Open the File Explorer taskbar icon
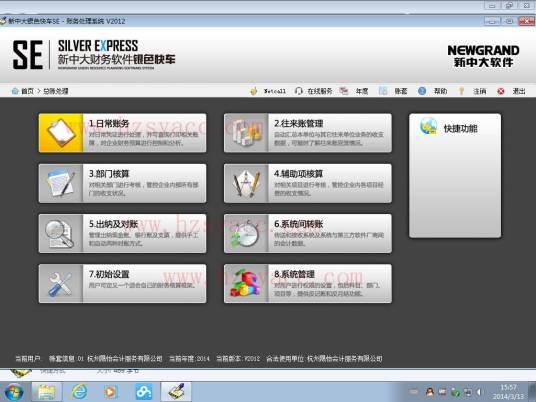 (x=47, y=392)
